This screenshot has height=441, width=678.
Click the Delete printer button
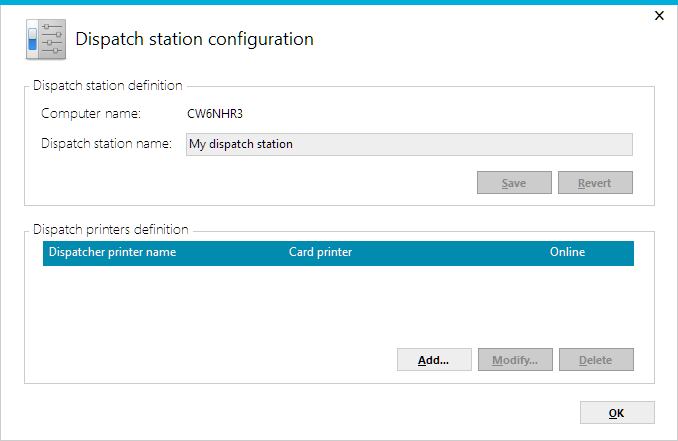[596, 360]
